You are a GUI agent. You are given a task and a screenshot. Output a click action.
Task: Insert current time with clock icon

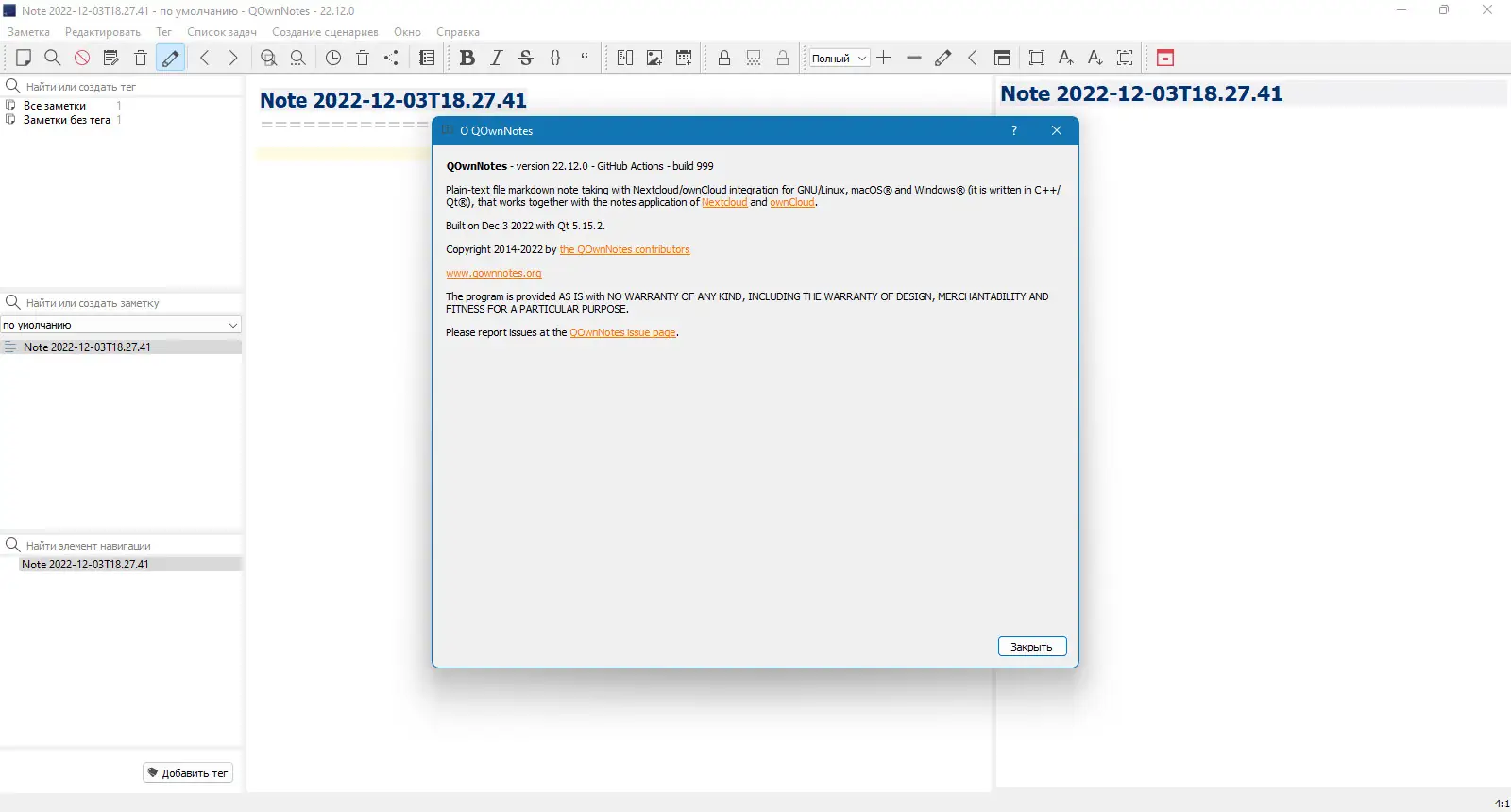[x=333, y=58]
